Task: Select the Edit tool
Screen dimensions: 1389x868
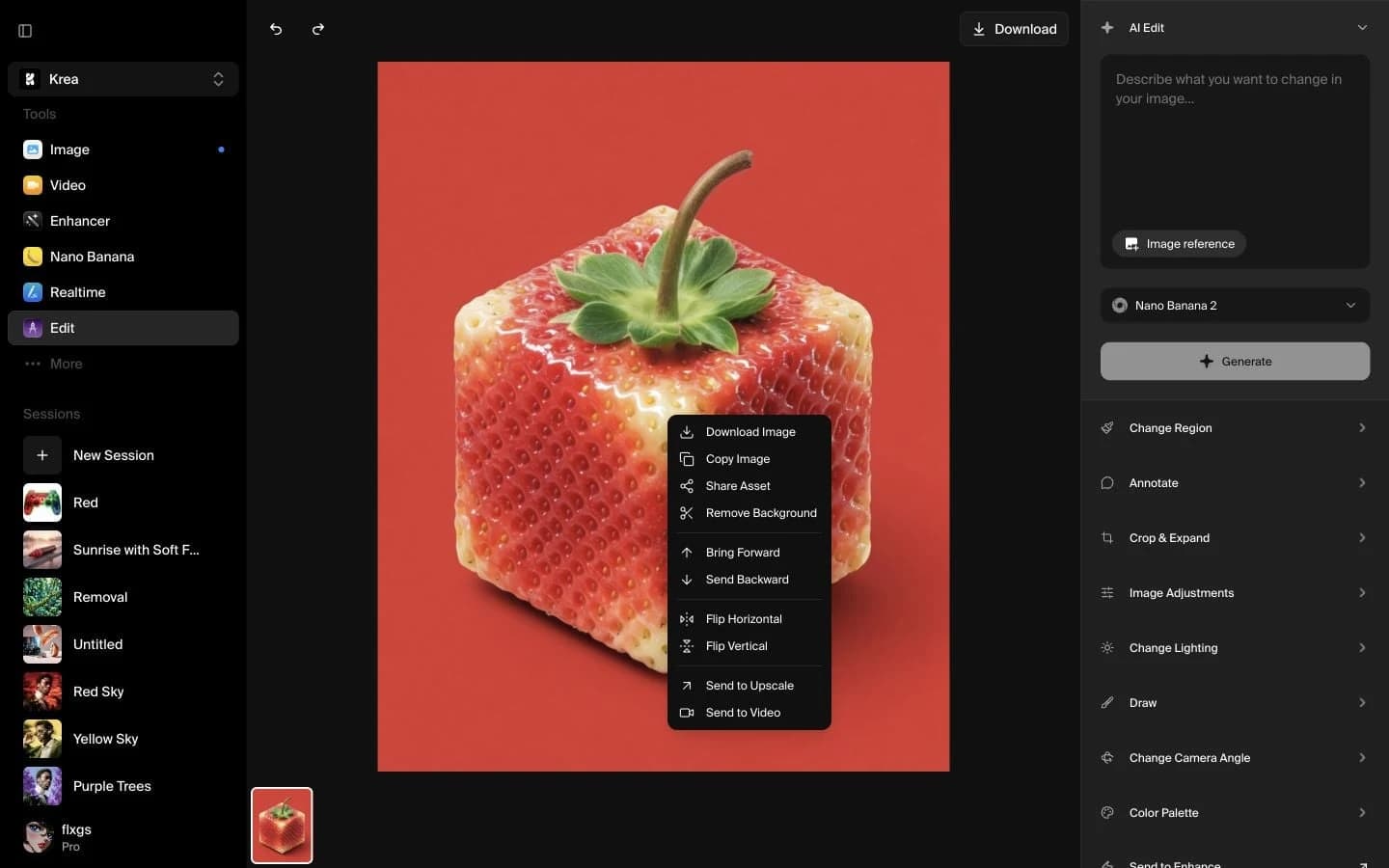Action: (123, 328)
